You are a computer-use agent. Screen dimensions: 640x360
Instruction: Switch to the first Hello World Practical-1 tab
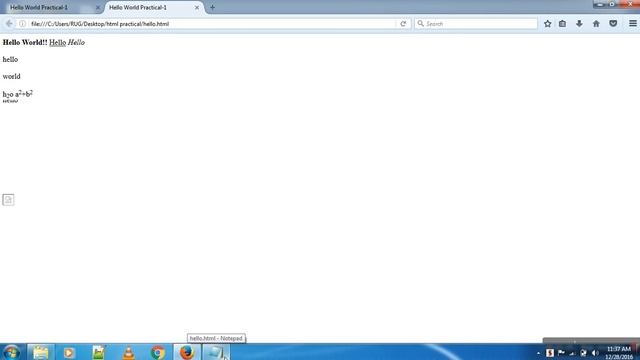(x=51, y=7)
